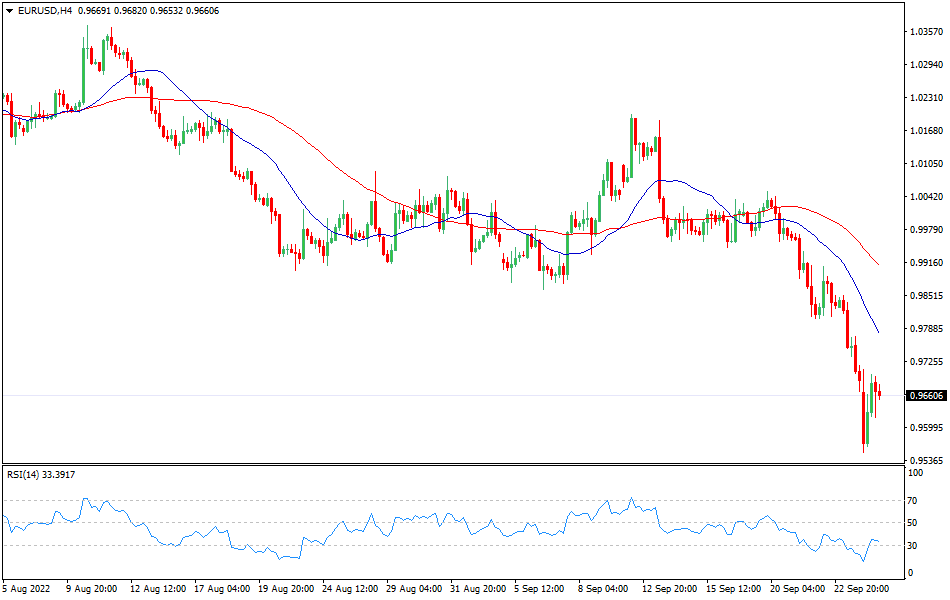Viewport: 950px width, 600px height.
Task: Select the RSI(14) indicator label
Action: tap(41, 475)
